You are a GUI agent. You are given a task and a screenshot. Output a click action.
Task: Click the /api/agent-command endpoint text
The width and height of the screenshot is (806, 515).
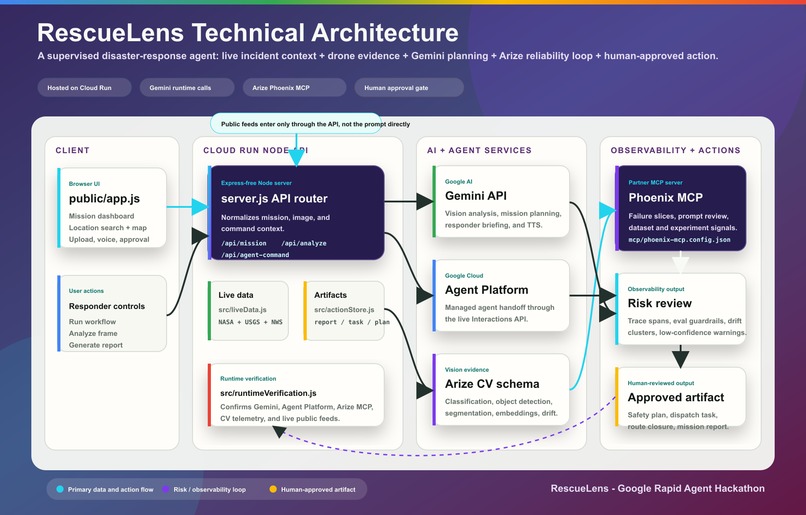[255, 254]
